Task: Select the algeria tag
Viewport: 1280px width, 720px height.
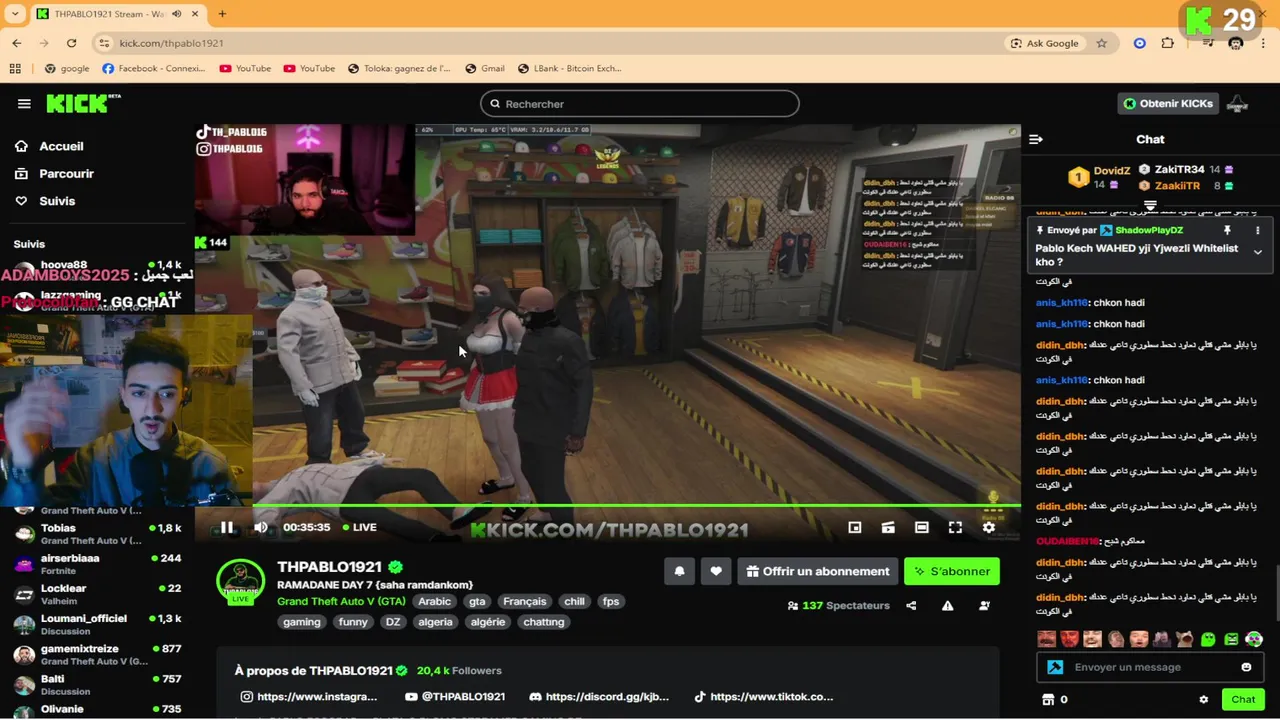Action: (435, 622)
